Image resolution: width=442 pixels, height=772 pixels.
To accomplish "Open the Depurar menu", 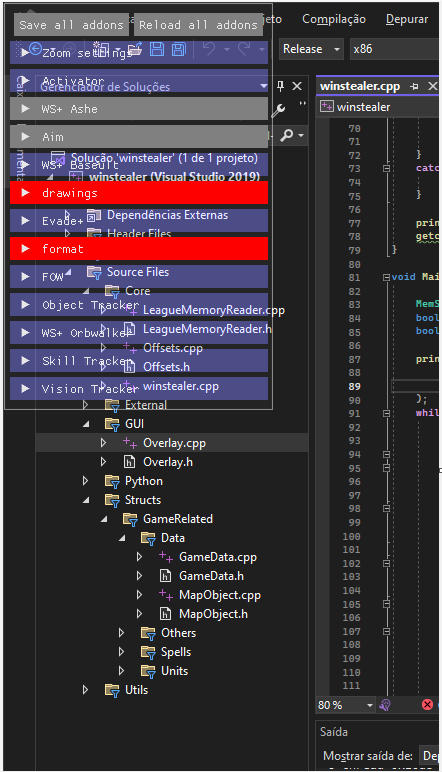I will click(x=407, y=19).
